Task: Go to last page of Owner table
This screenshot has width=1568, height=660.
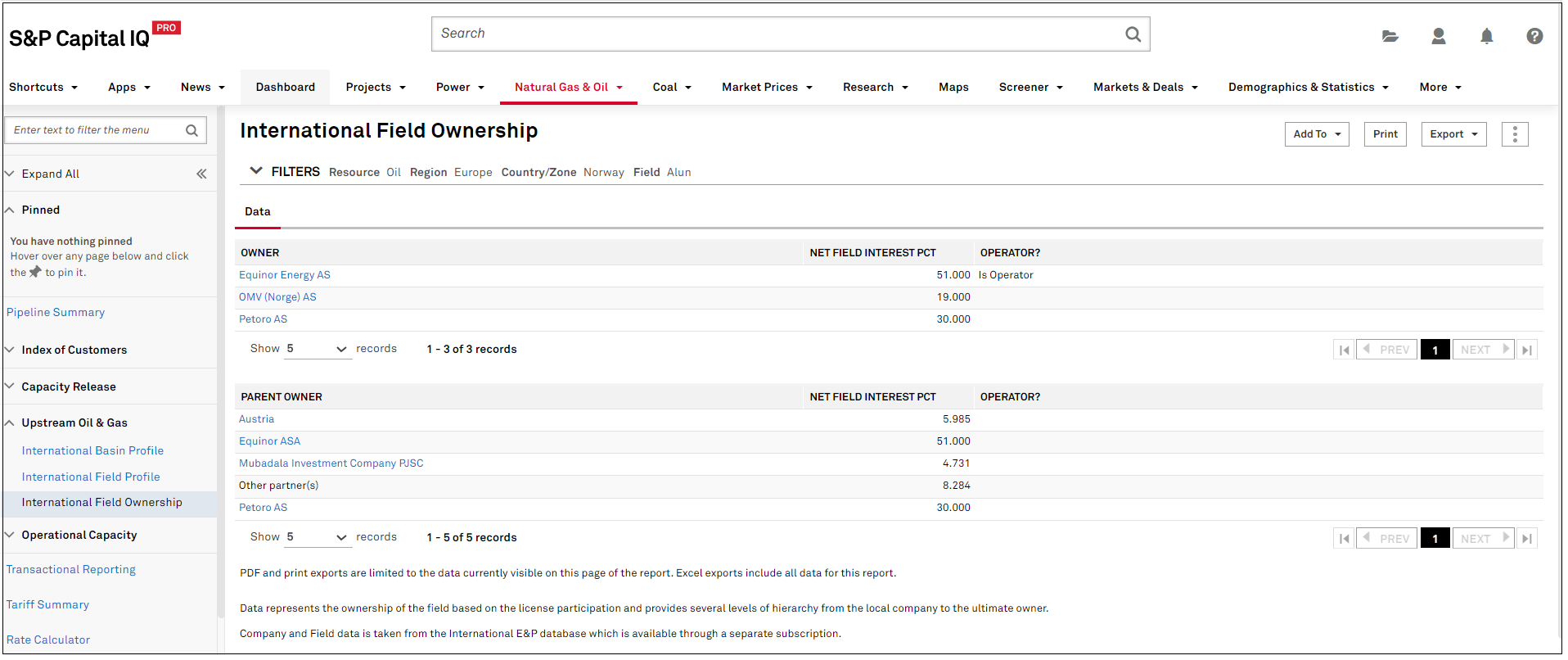Action: pyautogui.click(x=1526, y=350)
